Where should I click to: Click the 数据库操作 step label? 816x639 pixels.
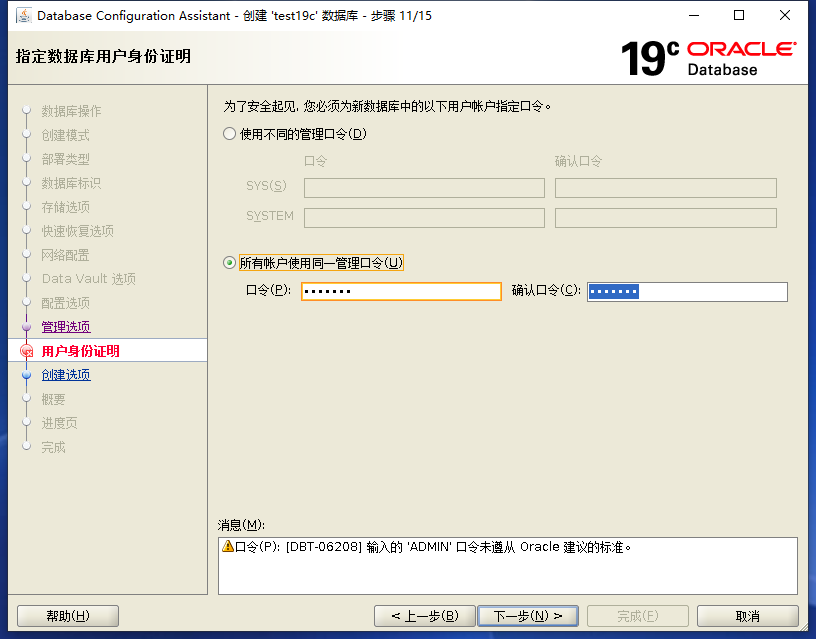[71, 111]
